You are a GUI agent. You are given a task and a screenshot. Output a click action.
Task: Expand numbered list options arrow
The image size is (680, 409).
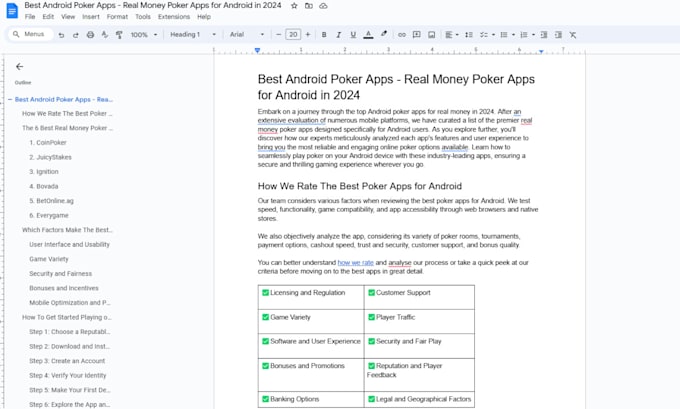533,35
